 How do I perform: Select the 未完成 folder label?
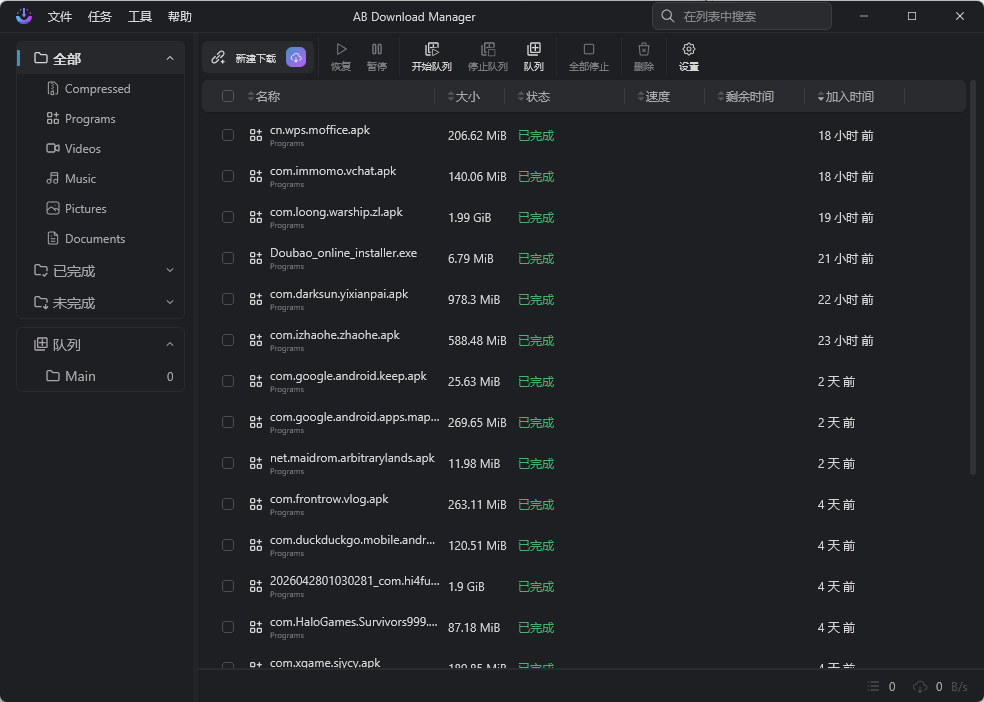click(x=74, y=303)
